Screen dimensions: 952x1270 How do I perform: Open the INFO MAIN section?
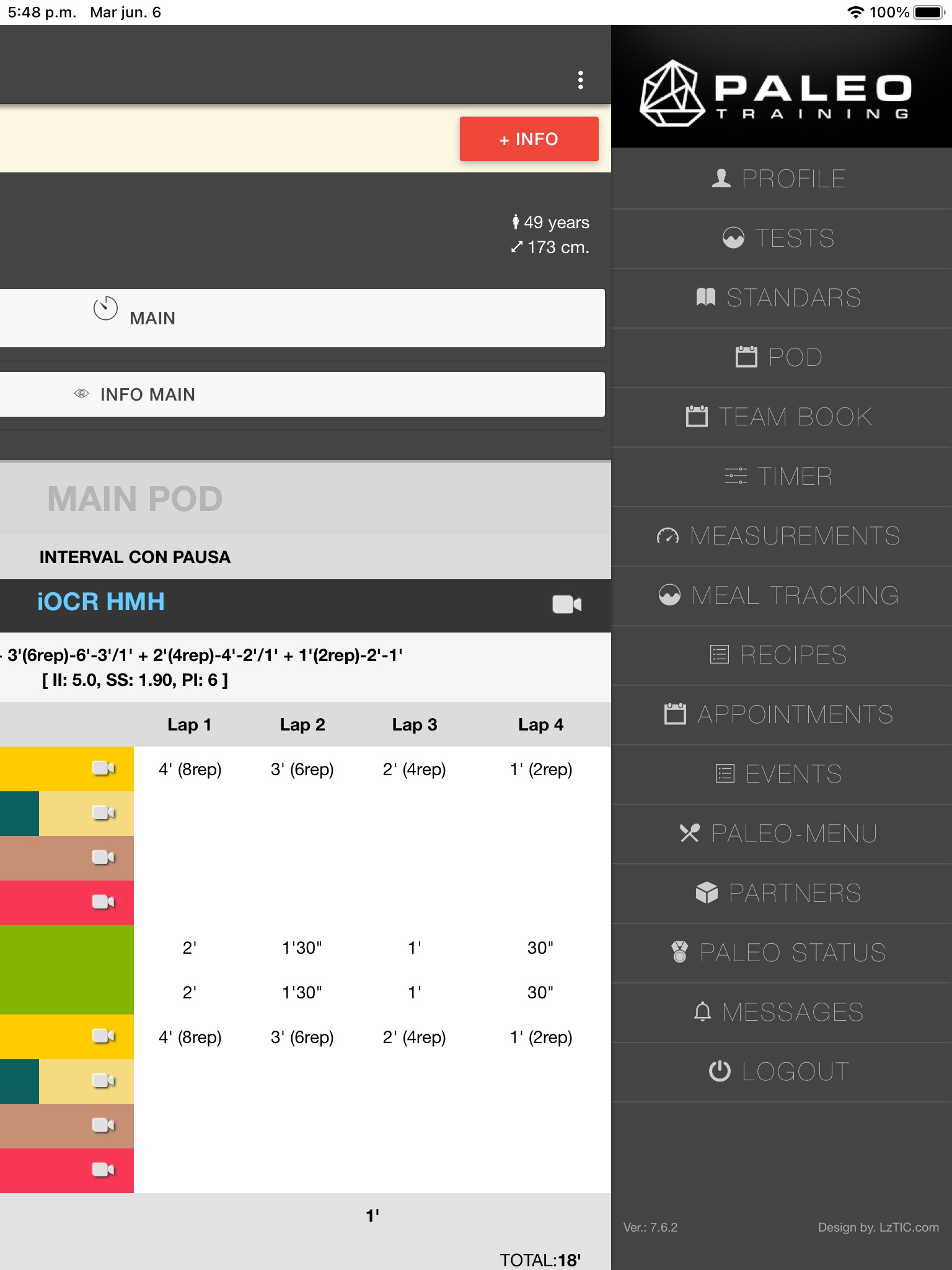302,394
